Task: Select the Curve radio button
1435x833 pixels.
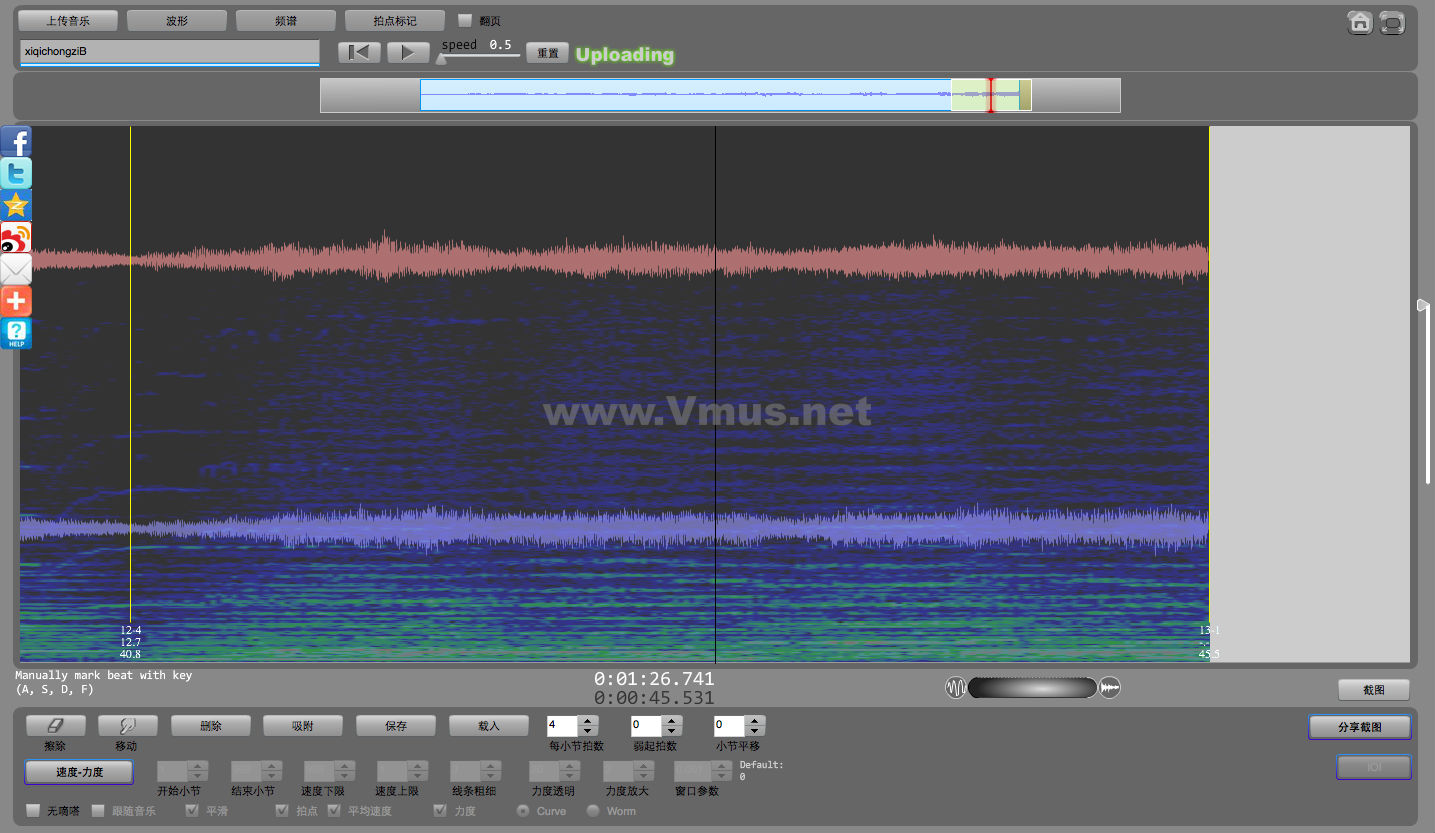Action: [523, 810]
